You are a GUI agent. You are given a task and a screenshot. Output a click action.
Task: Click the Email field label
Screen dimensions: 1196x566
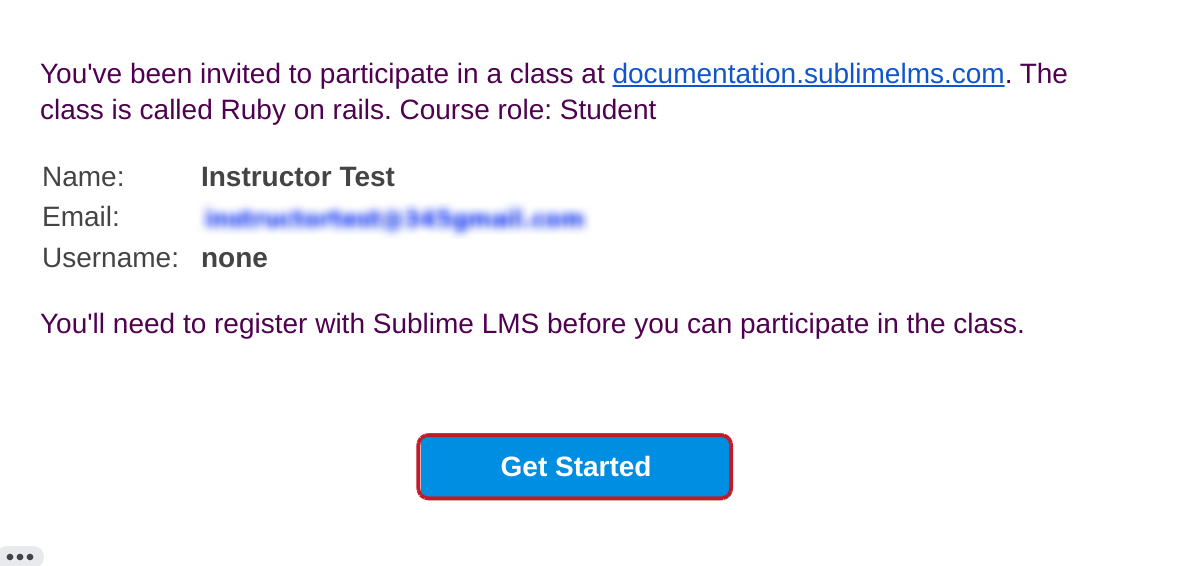point(80,217)
